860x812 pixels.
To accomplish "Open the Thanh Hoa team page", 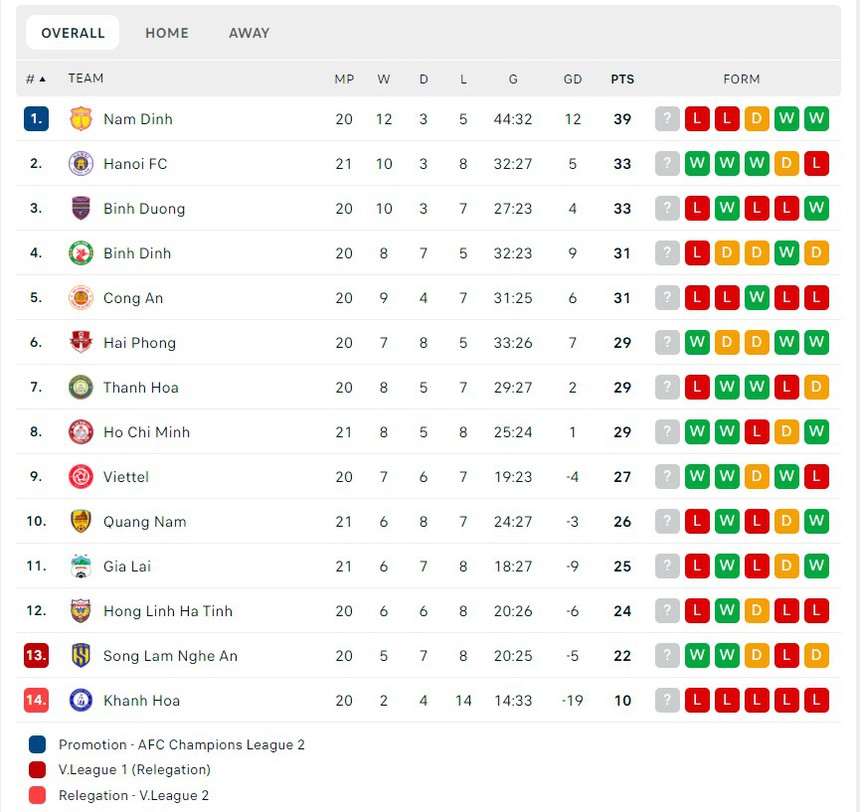I will [x=140, y=387].
